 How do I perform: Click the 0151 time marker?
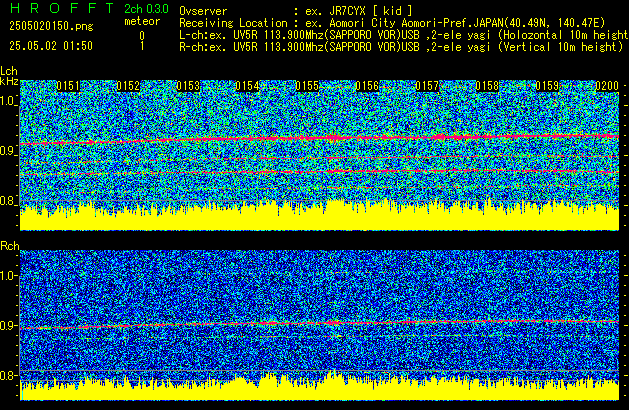coord(68,86)
